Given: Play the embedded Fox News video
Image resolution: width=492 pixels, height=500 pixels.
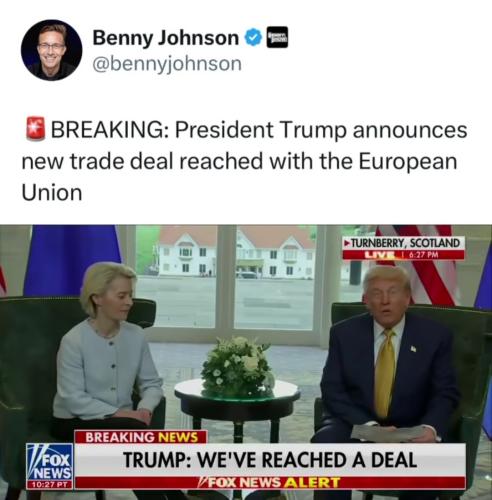Looking at the screenshot, I should click(246, 362).
